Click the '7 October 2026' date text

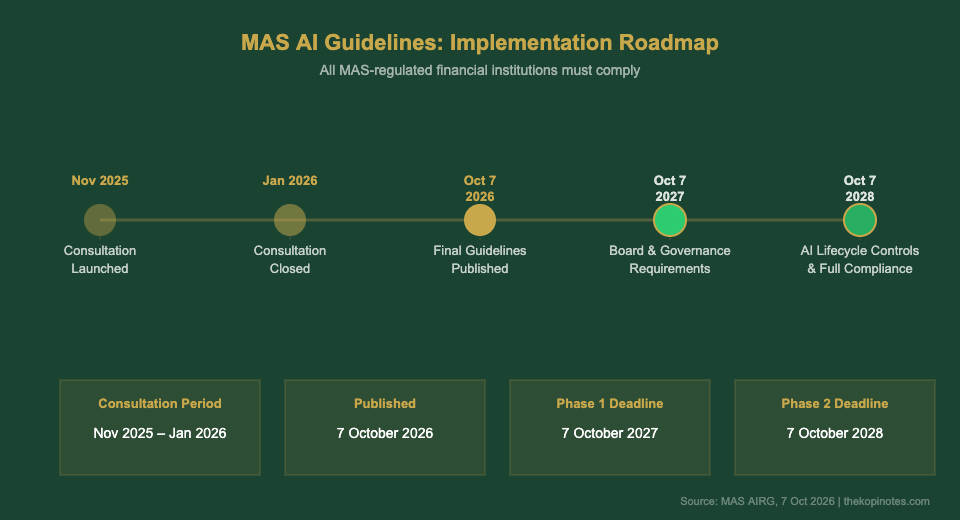[385, 434]
